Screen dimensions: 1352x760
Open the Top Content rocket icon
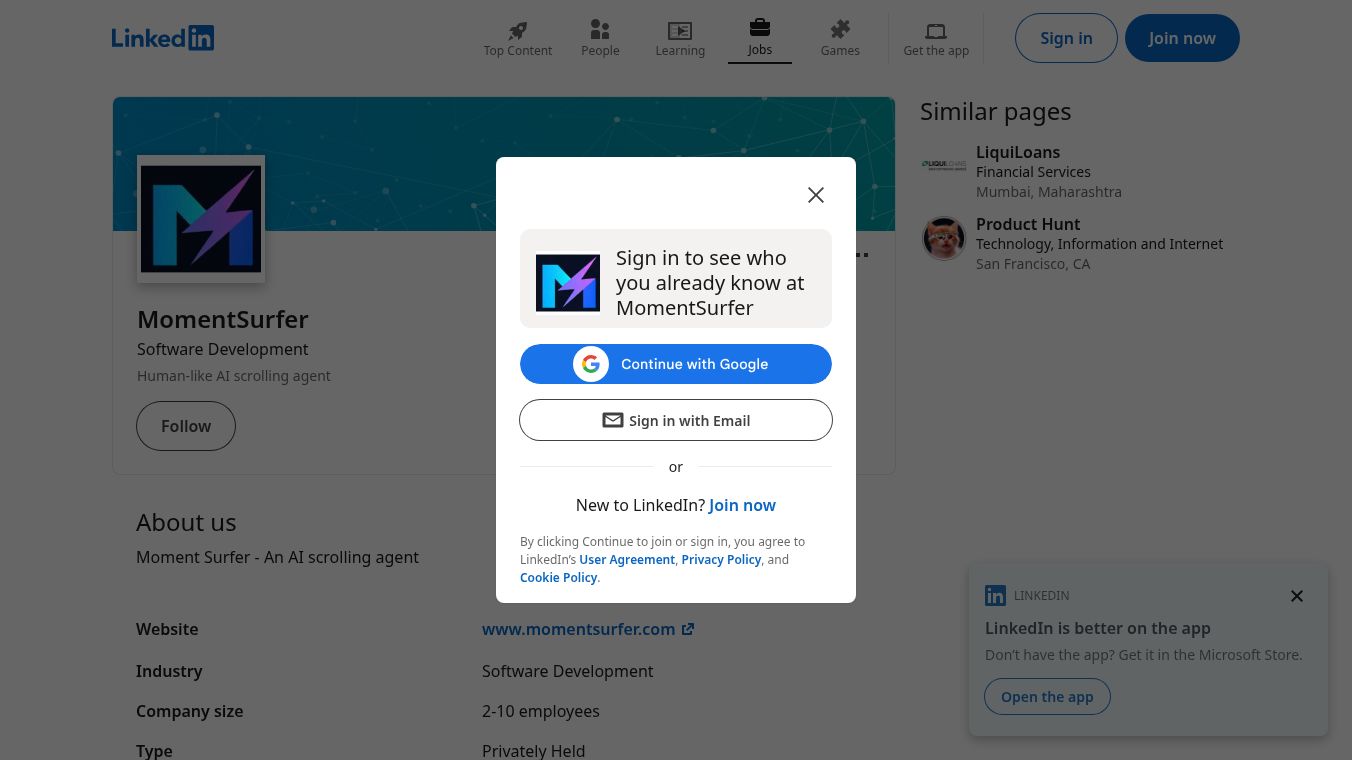pos(517,30)
